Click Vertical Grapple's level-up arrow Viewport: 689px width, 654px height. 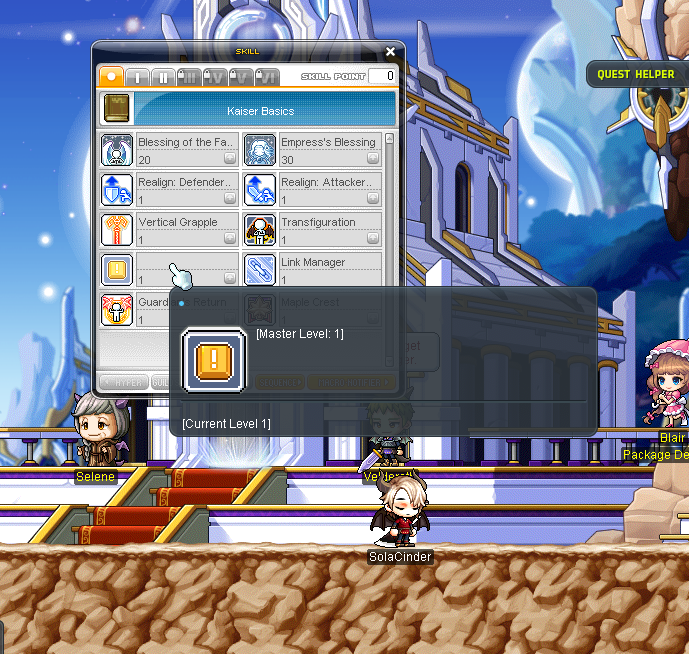click(230, 238)
